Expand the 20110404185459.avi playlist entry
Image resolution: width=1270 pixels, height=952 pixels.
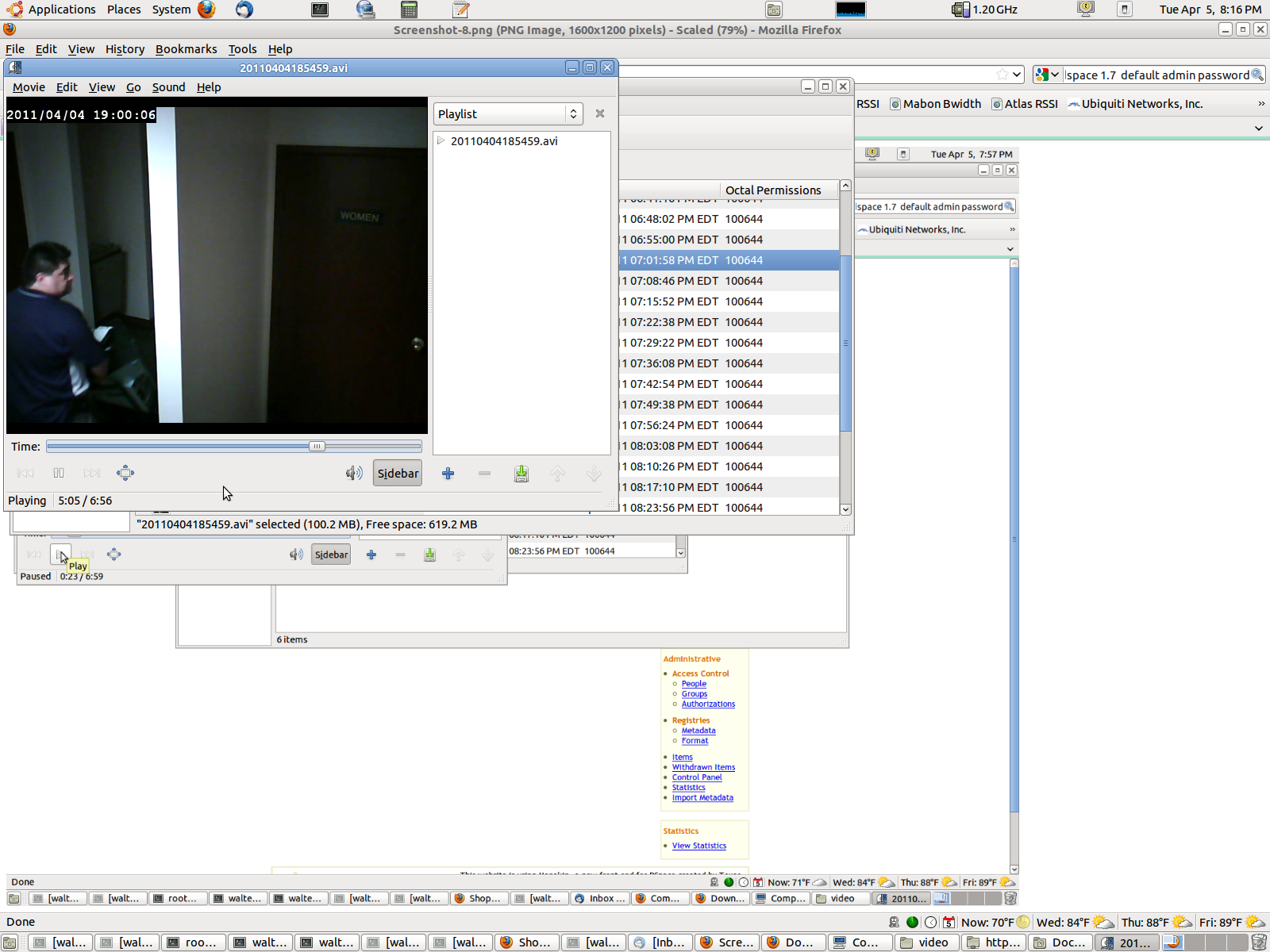pos(441,140)
